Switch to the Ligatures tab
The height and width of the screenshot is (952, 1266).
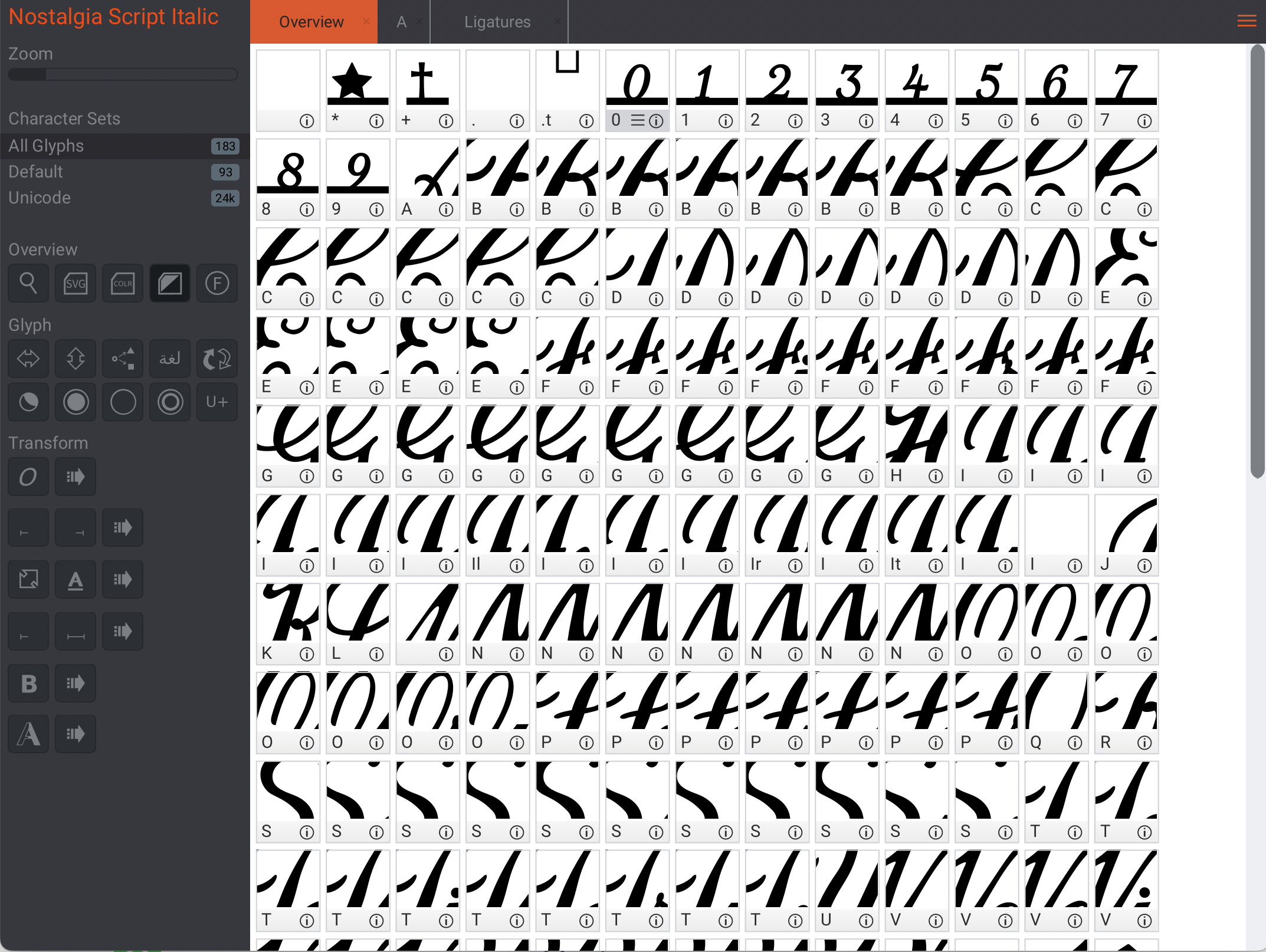(x=497, y=22)
